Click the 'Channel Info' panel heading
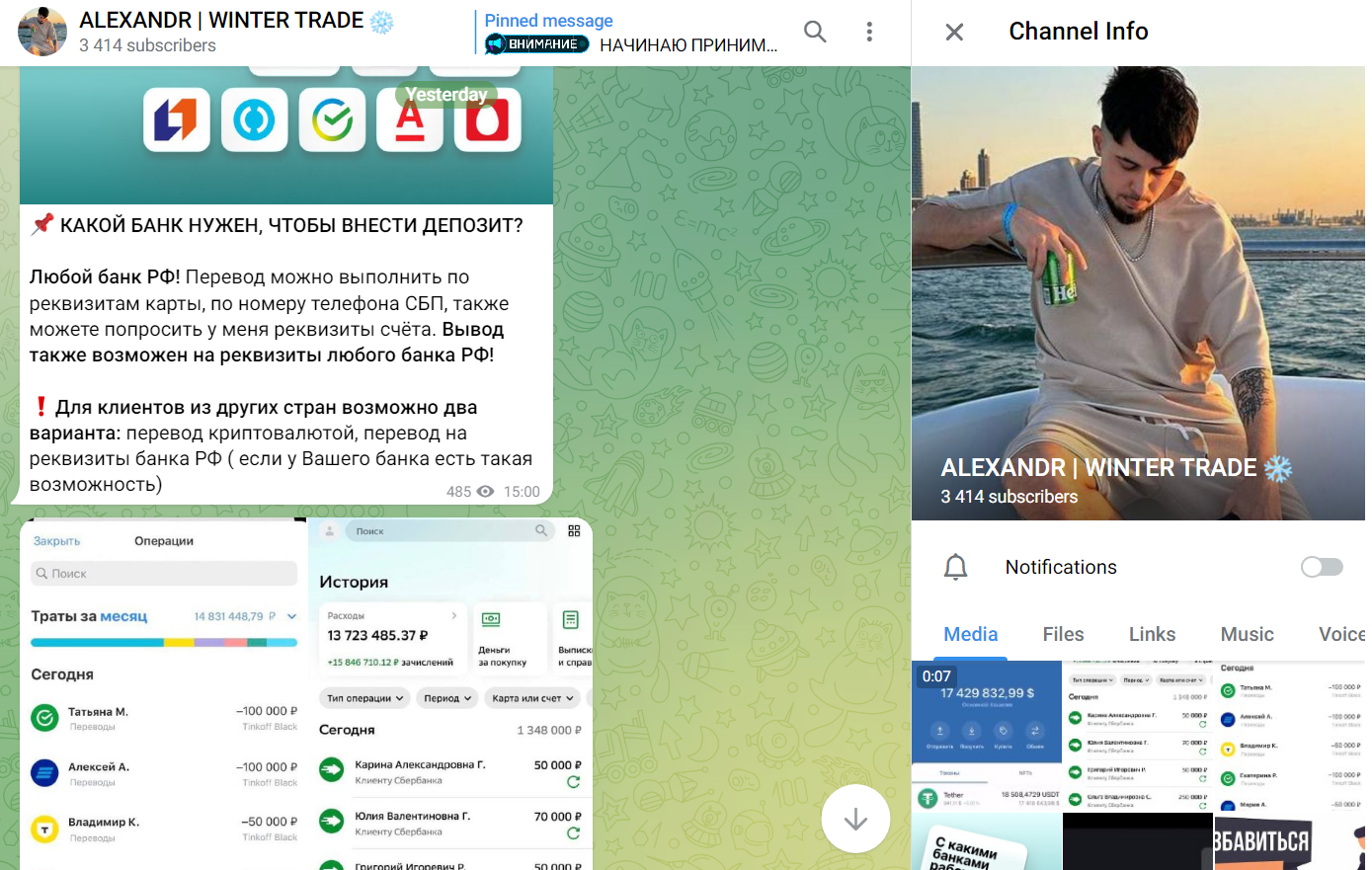 click(1079, 32)
